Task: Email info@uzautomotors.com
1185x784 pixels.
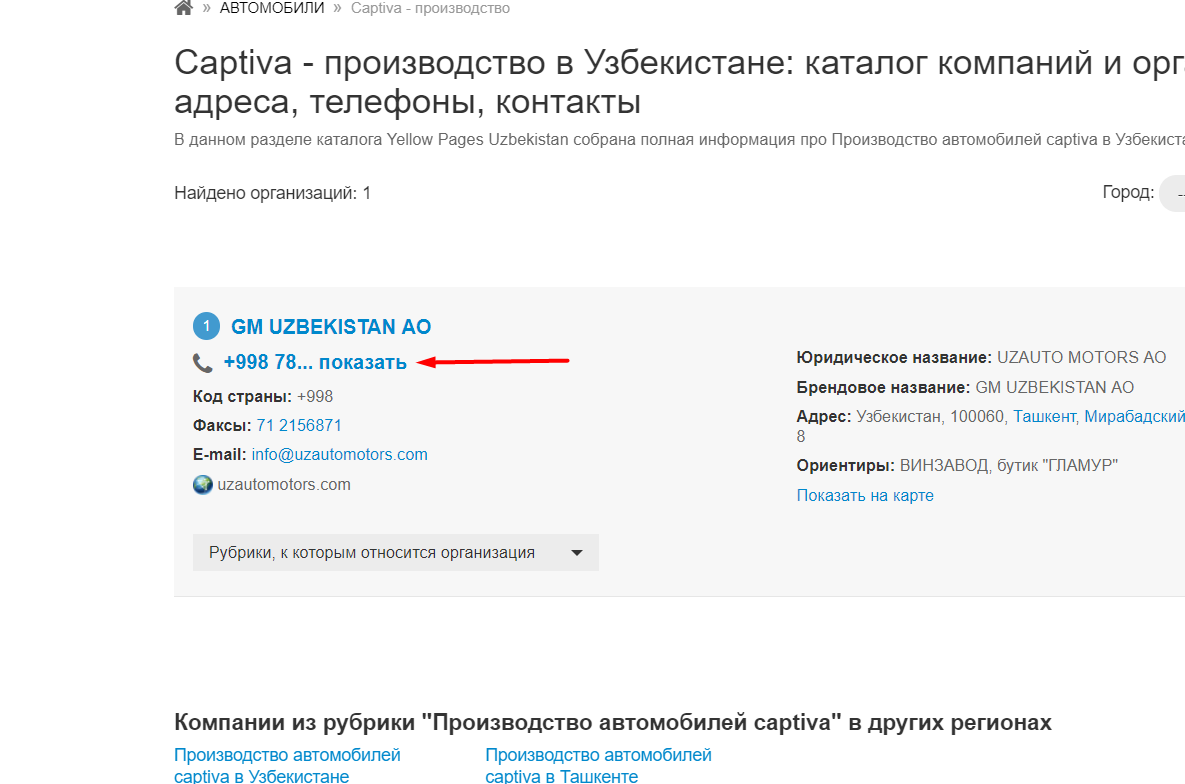Action: click(x=339, y=454)
